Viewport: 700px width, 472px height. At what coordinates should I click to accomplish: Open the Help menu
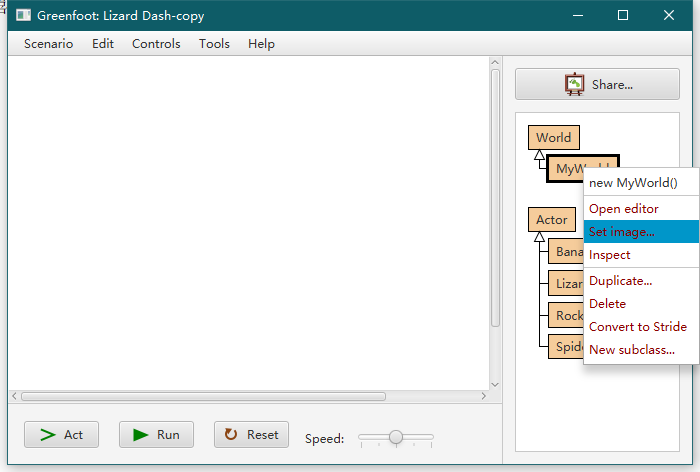coord(261,44)
